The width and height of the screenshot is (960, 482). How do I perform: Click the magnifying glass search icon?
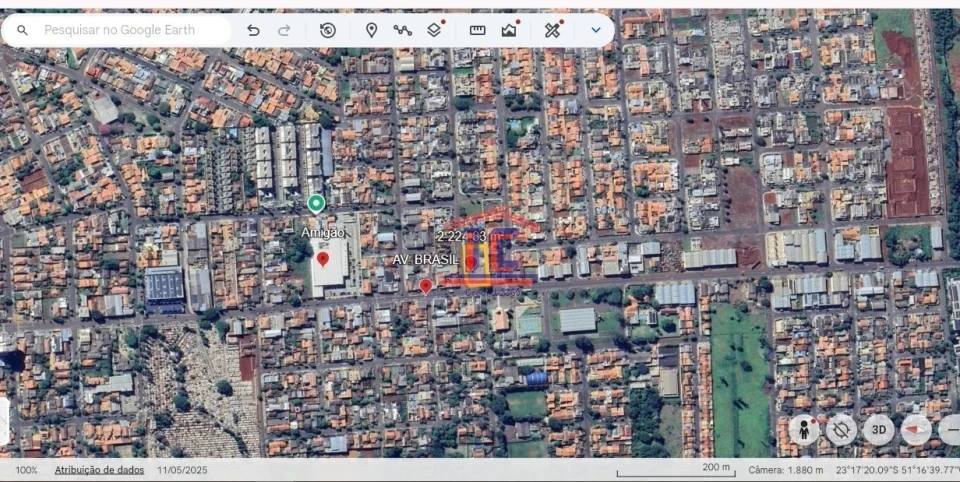[22, 30]
